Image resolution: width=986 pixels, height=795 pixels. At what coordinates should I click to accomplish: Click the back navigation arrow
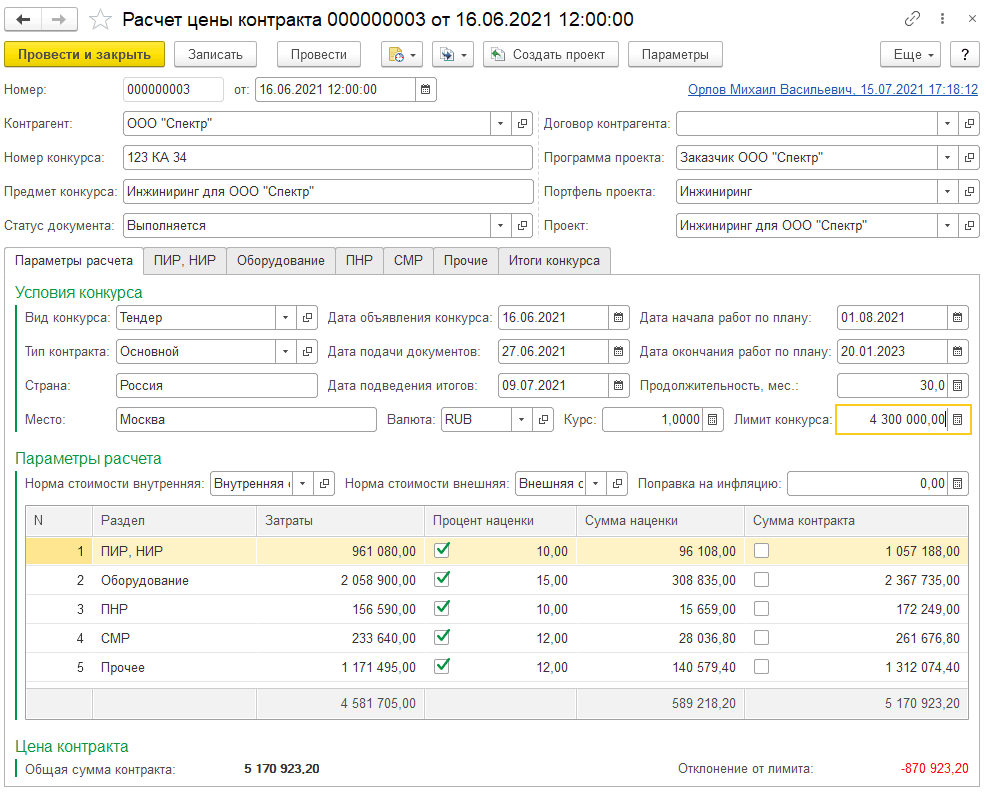(x=24, y=20)
